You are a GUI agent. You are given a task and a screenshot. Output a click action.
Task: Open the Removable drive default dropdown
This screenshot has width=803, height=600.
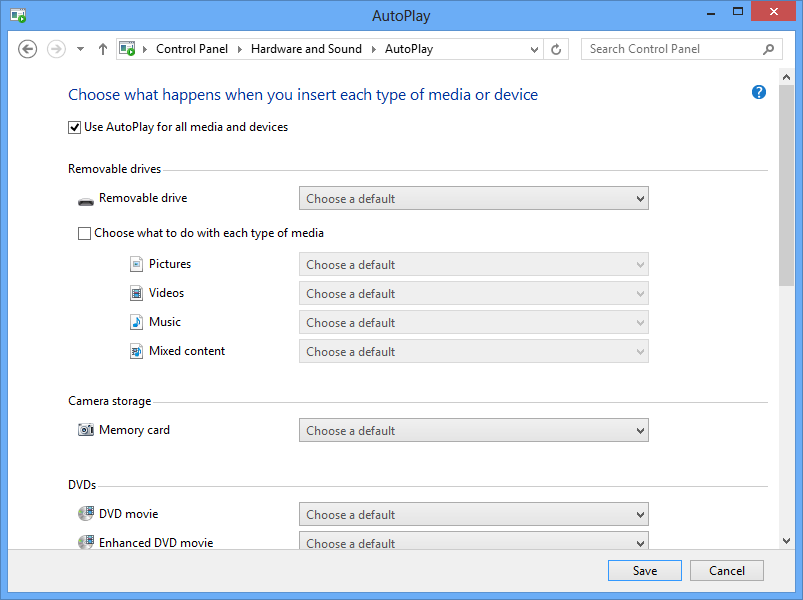(473, 199)
